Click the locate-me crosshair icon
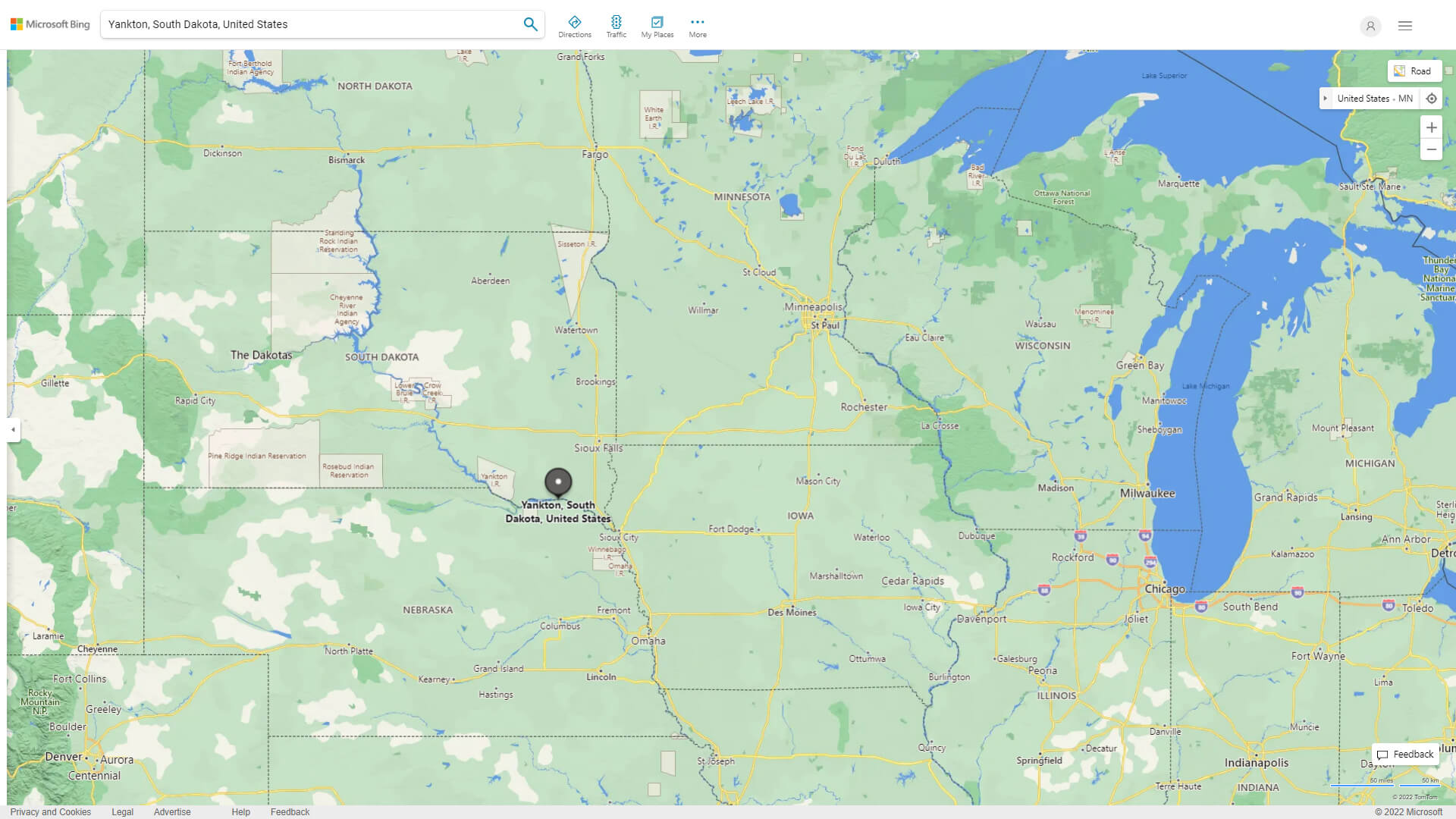The image size is (1456, 819). pyautogui.click(x=1432, y=98)
